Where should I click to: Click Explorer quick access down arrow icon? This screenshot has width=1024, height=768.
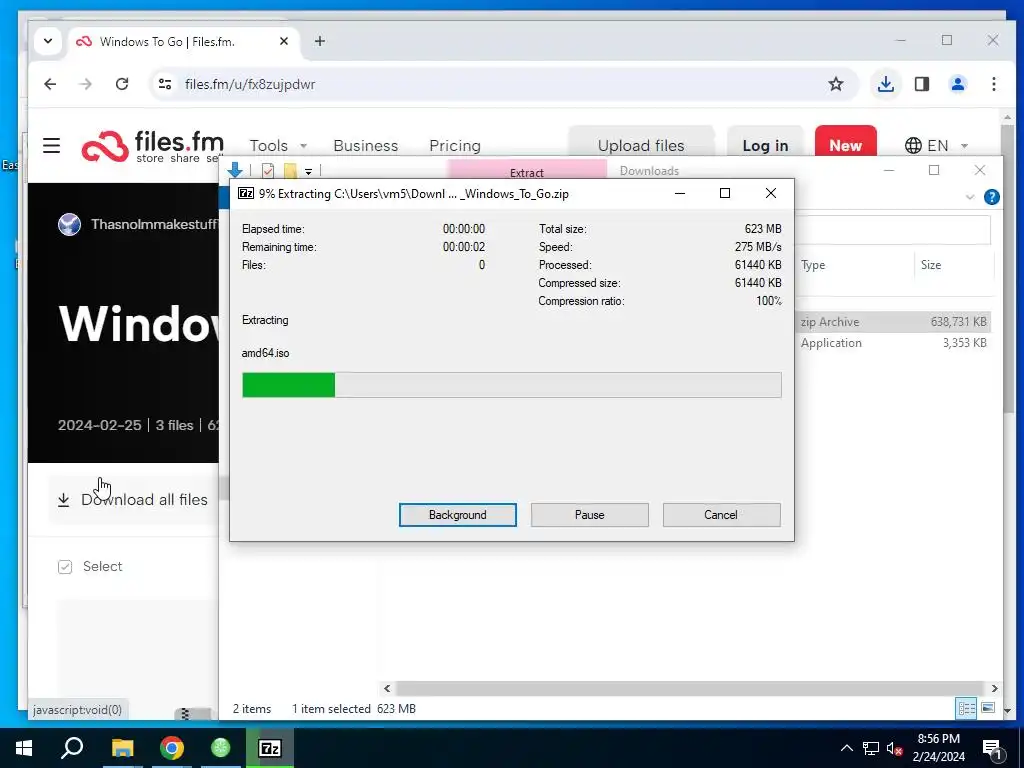tap(236, 170)
